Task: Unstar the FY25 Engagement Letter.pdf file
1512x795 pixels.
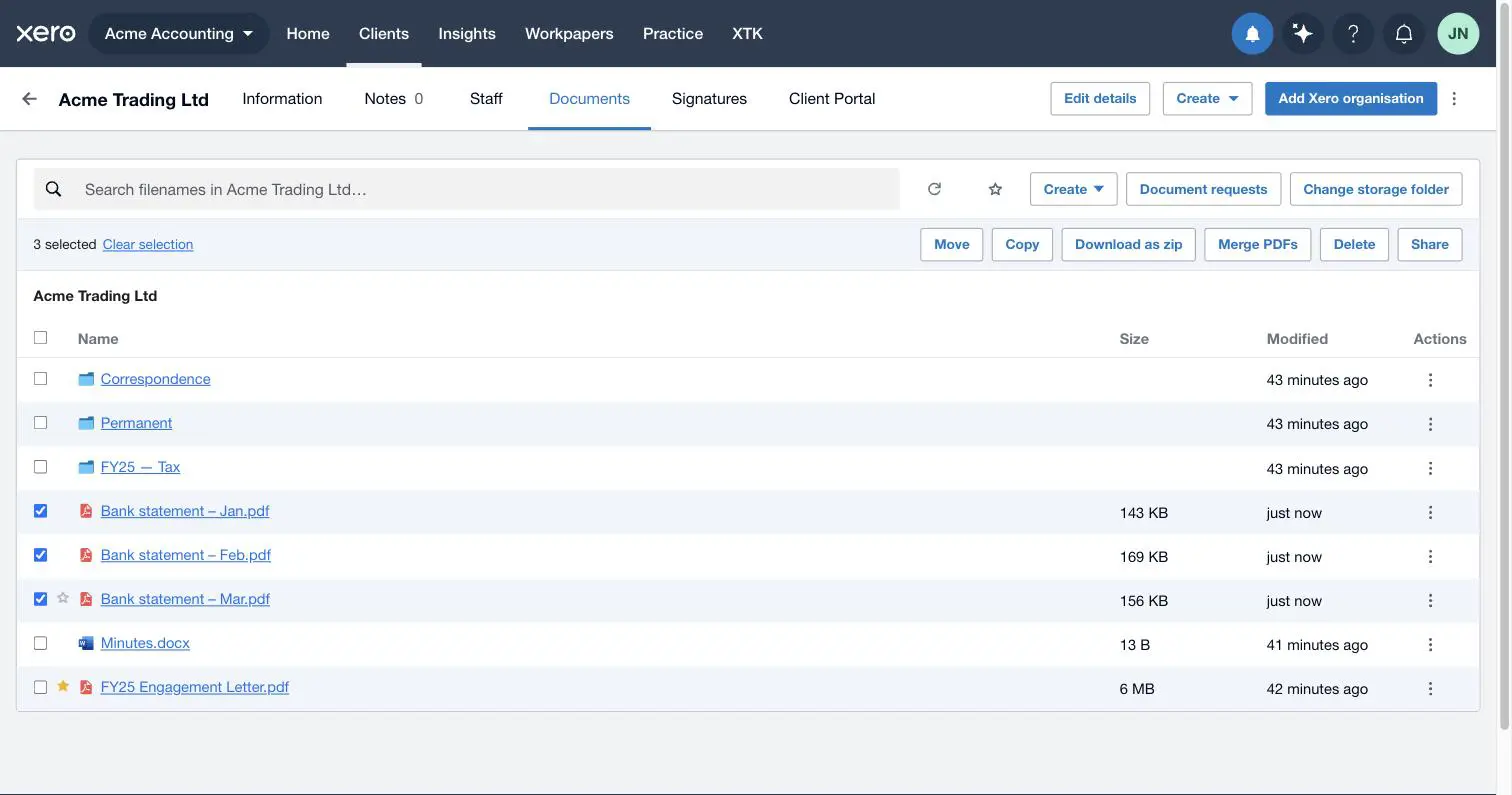Action: point(63,686)
